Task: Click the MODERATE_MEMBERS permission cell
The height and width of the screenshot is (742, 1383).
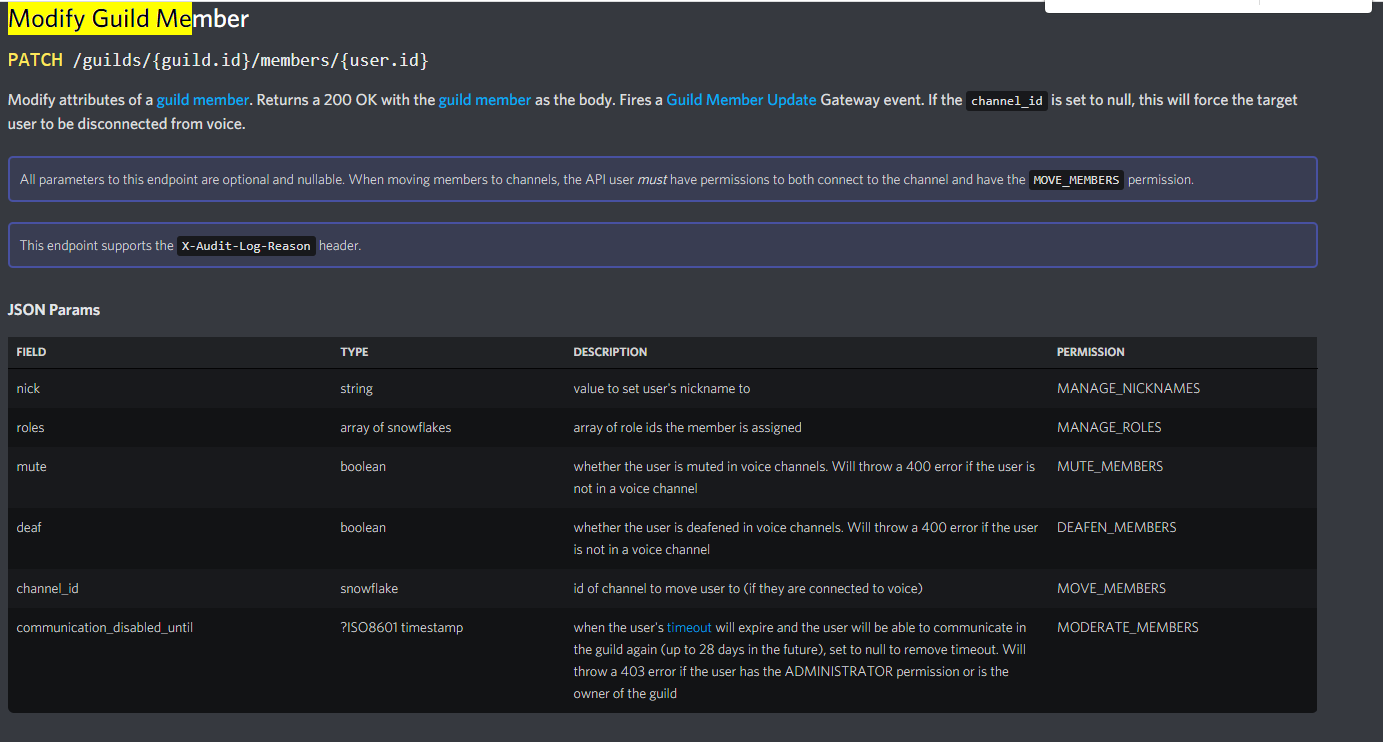Action: click(x=1127, y=628)
